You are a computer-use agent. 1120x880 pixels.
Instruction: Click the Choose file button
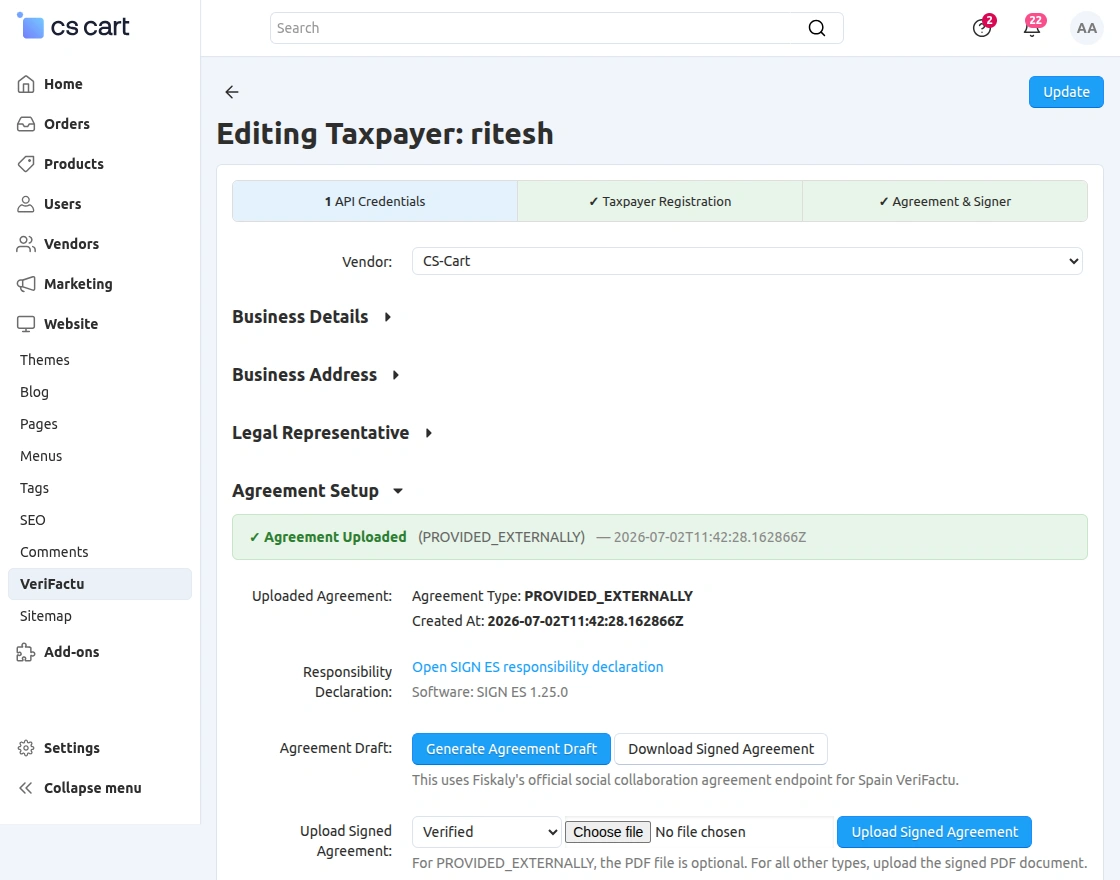(608, 832)
